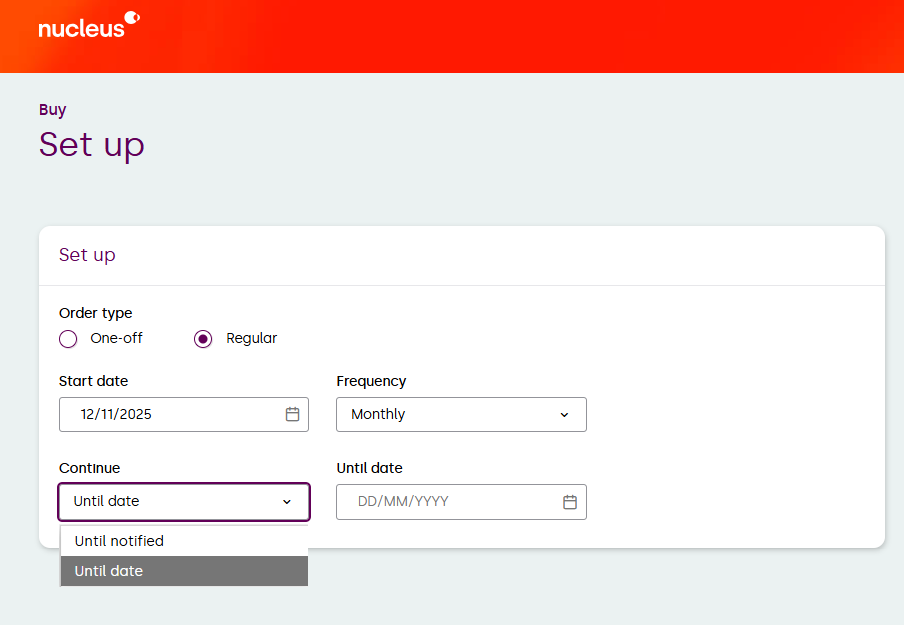
Task: Click the chevron arrow in Continue dropdown
Action: 287,502
